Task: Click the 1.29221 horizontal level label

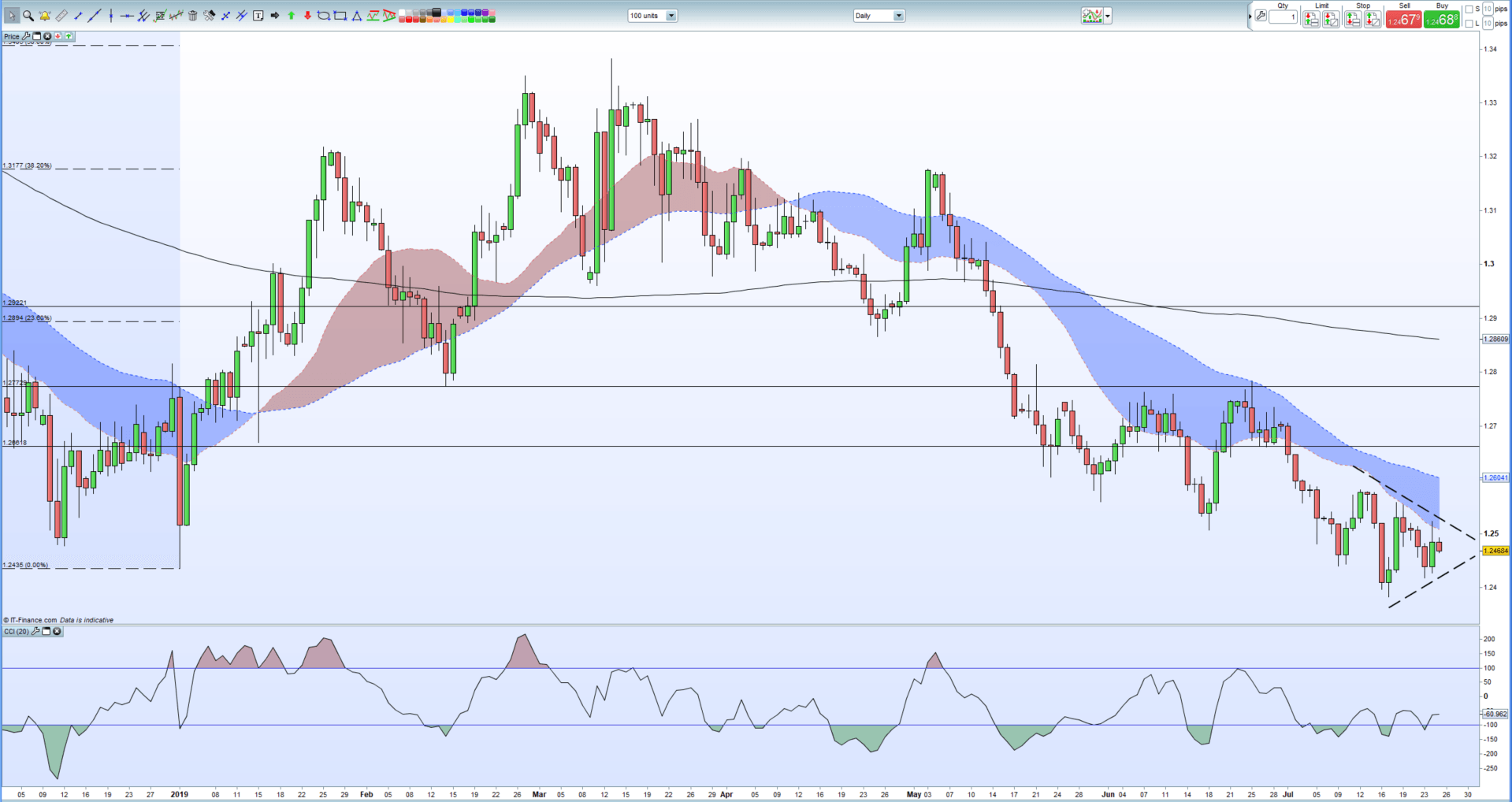Action: click(14, 303)
